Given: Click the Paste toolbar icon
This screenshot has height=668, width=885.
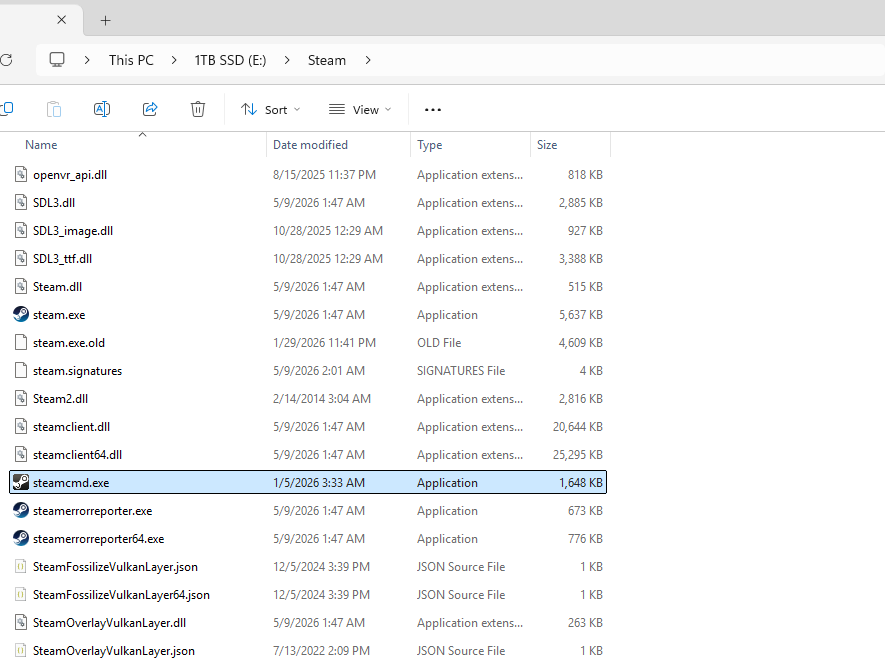Looking at the screenshot, I should click(54, 109).
